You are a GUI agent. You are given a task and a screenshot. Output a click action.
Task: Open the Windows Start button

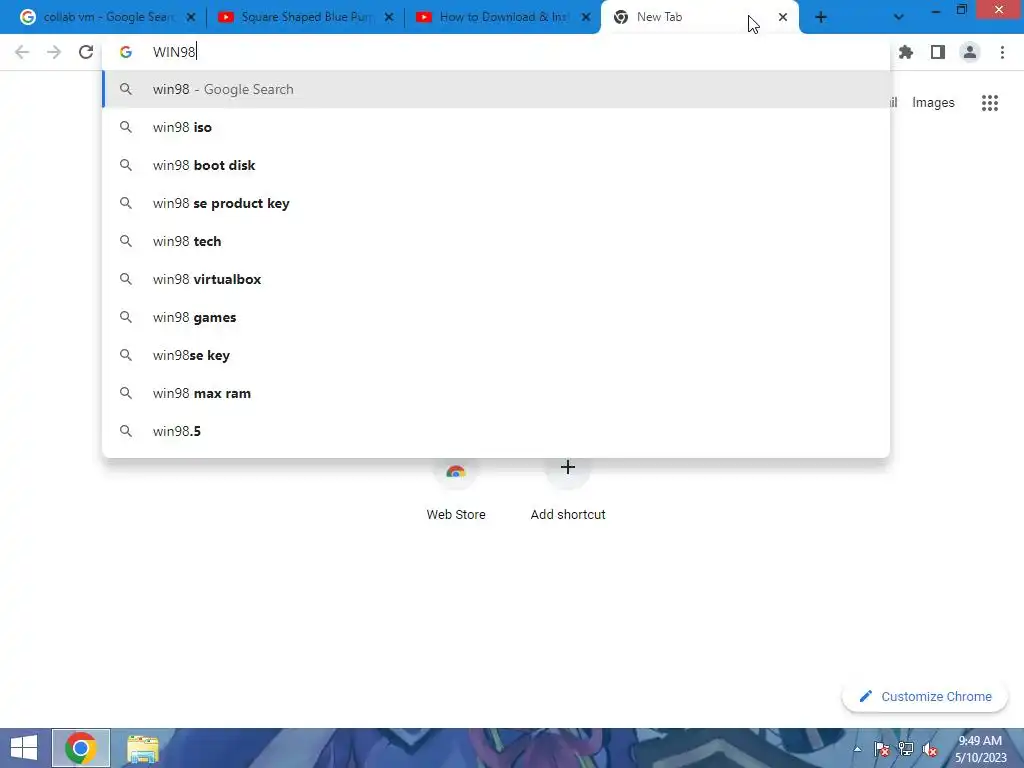pos(24,748)
